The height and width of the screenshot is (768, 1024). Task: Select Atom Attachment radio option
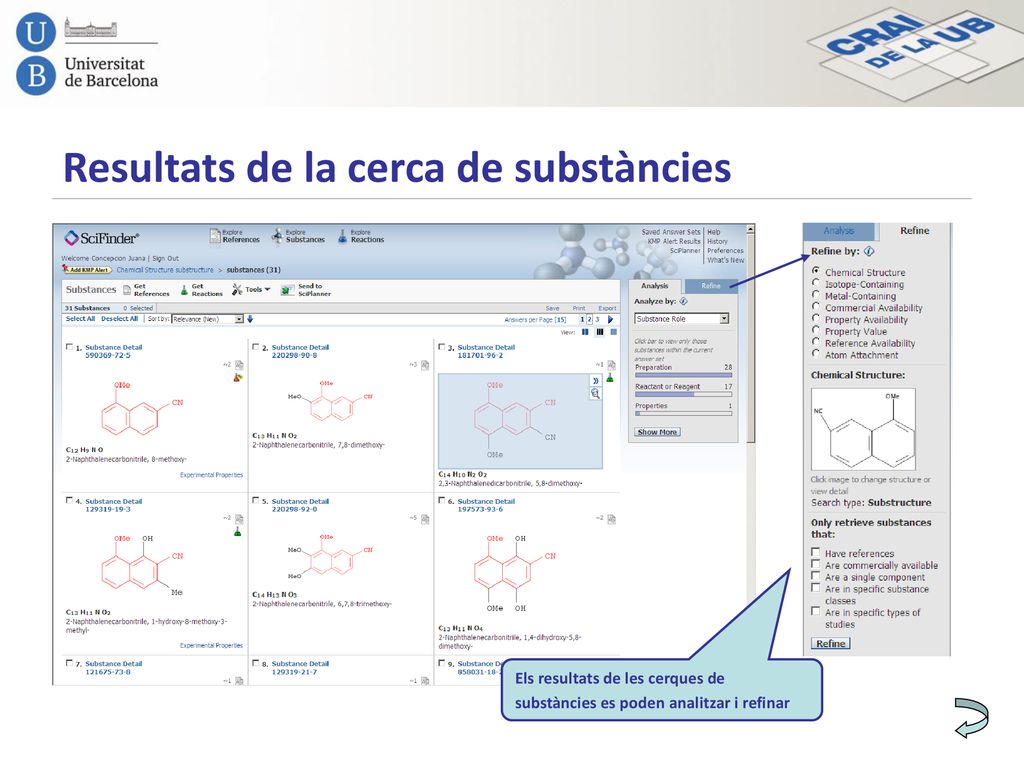coord(816,353)
